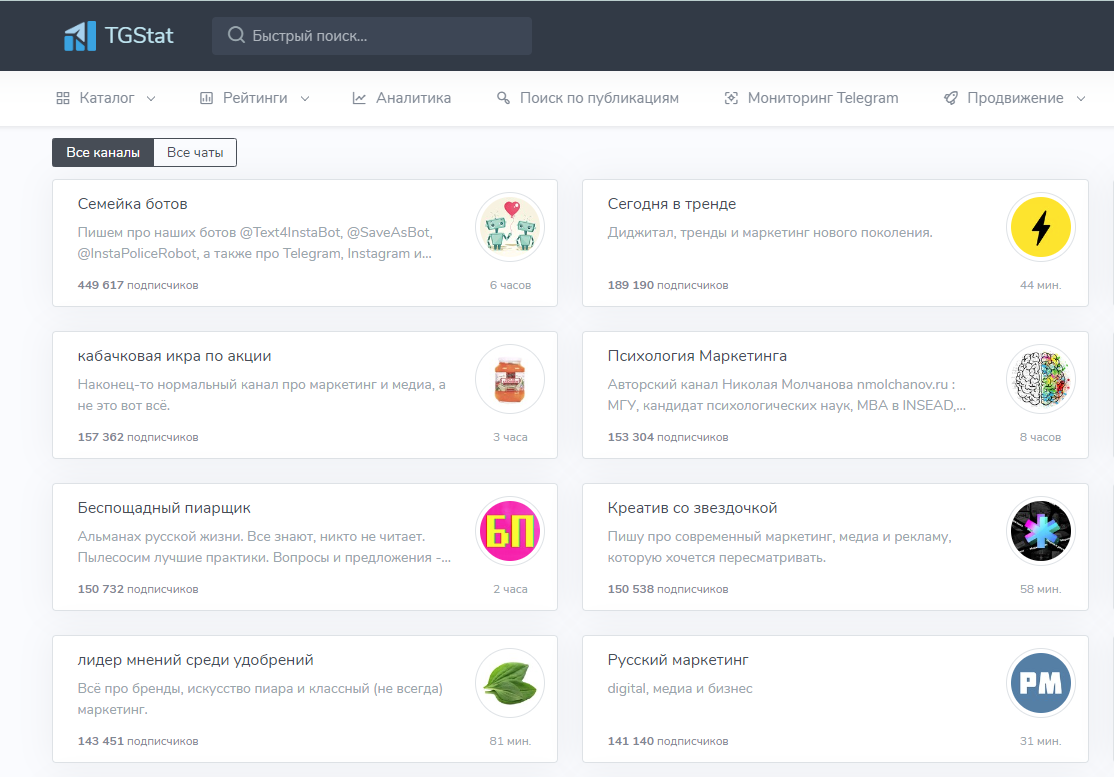Open the Продвижение dropdown menu
The height and width of the screenshot is (777, 1114).
point(1014,98)
